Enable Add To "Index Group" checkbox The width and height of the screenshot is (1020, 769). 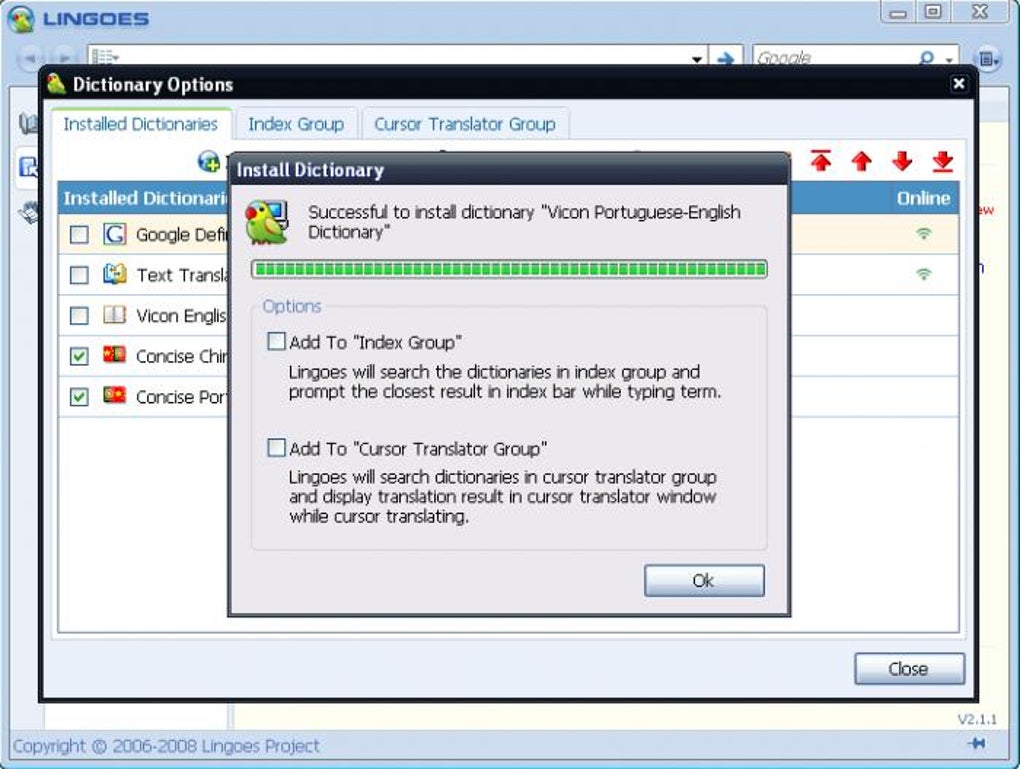point(276,341)
